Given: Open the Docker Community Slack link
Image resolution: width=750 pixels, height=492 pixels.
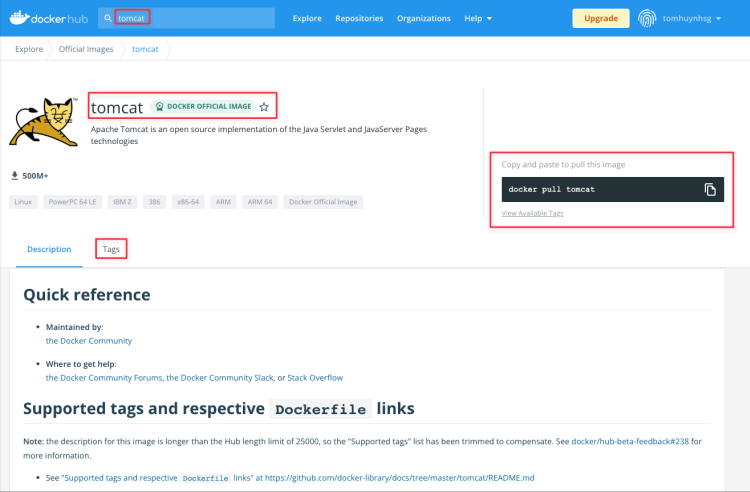Looking at the screenshot, I should click(220, 378).
